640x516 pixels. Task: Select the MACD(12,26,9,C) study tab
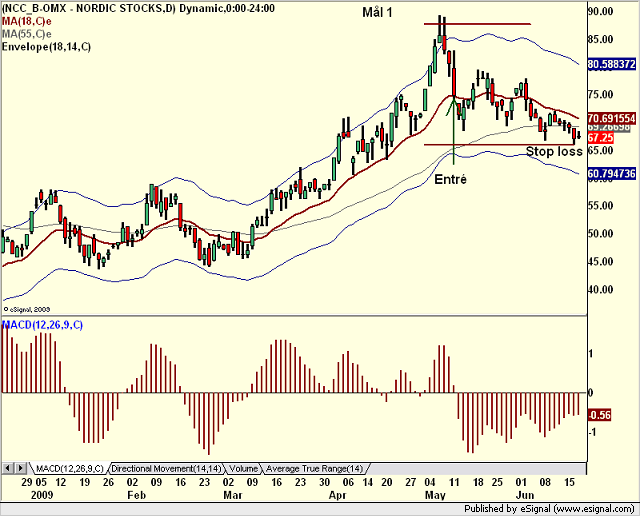[69, 469]
